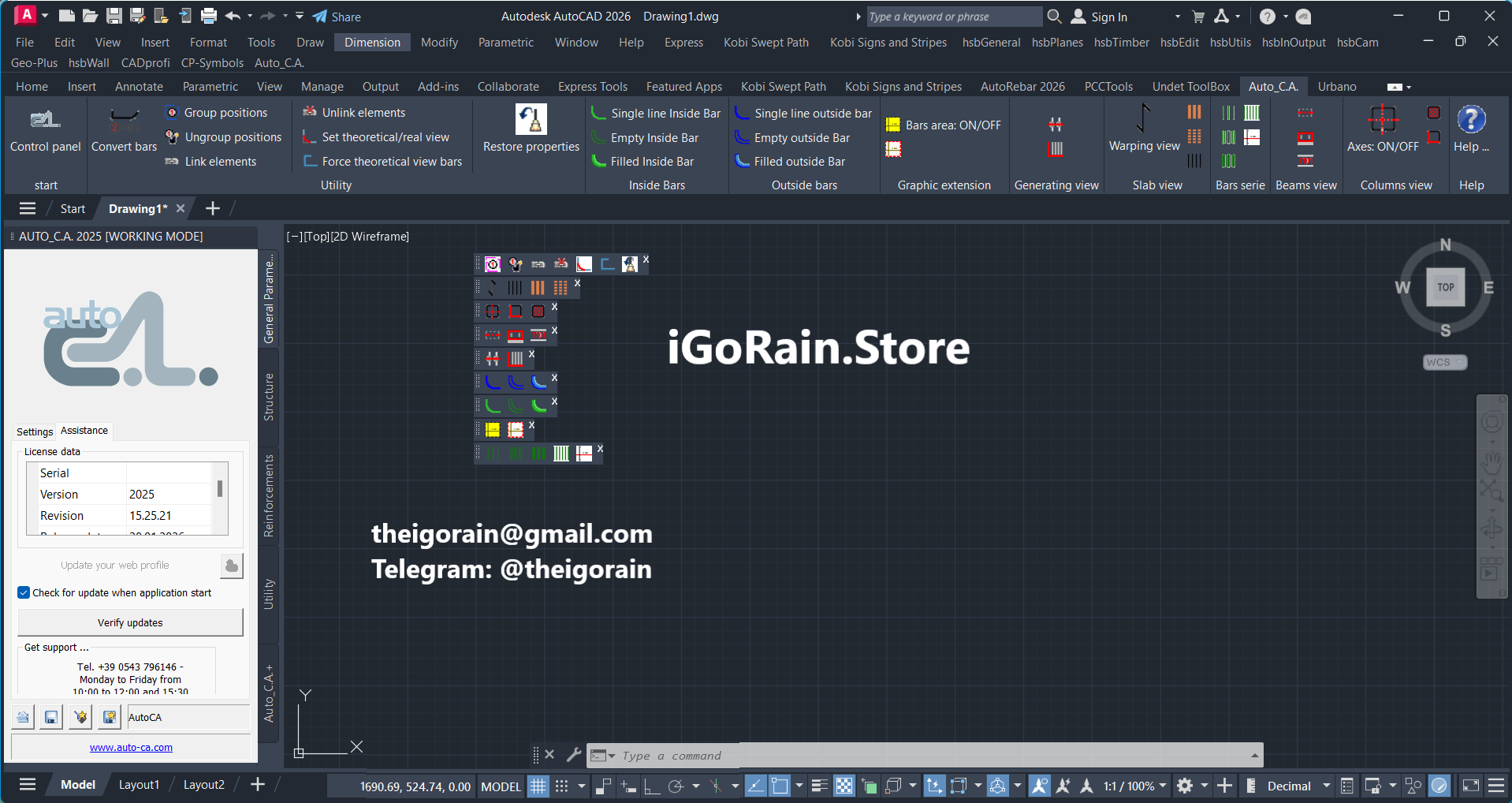Select Group positions tool
This screenshot has width=1512, height=803.
pyautogui.click(x=217, y=113)
